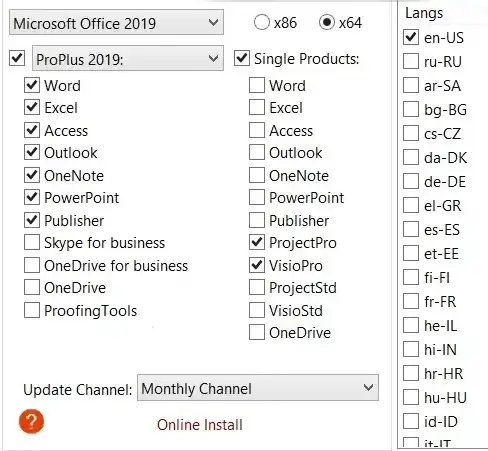Uncheck the en-US language
Image resolution: width=488 pixels, height=451 pixels.
(x=411, y=37)
